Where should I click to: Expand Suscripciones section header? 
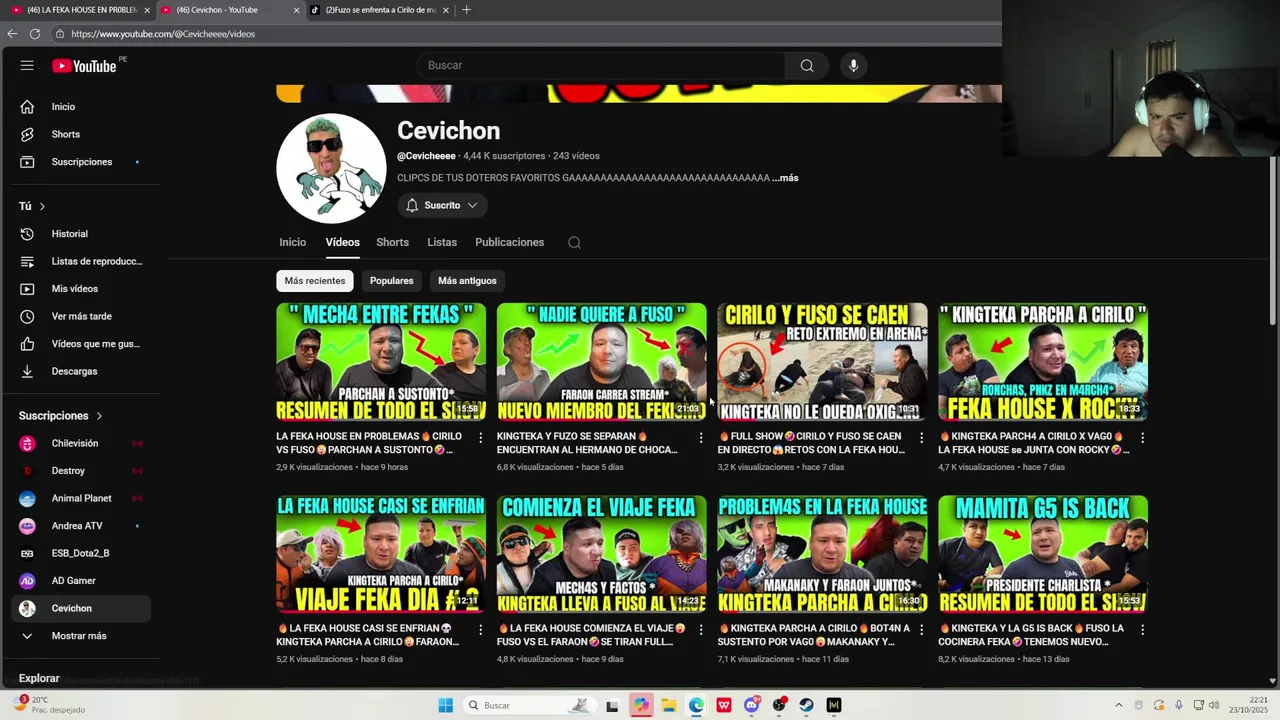click(x=60, y=416)
